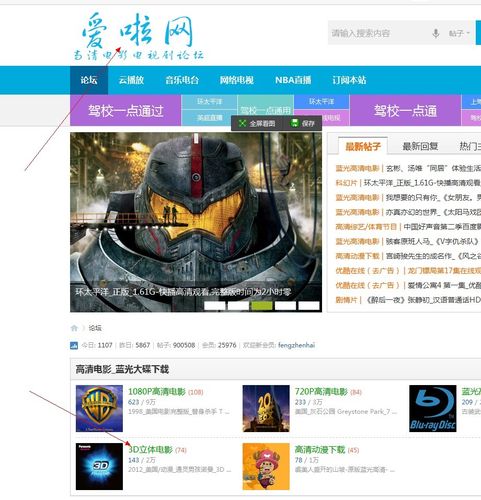481x500 pixels.
Task: Click the purple 驾校一点通过 ad tile
Action: (126, 111)
